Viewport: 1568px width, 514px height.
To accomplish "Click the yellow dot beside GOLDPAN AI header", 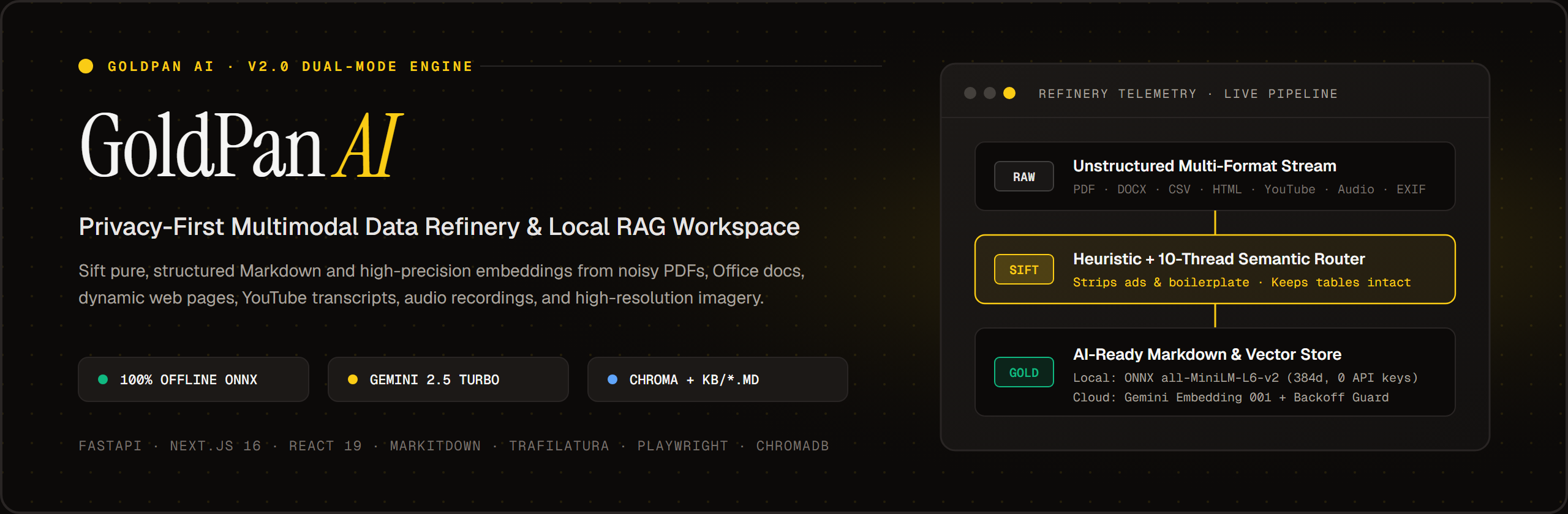I will point(86,66).
